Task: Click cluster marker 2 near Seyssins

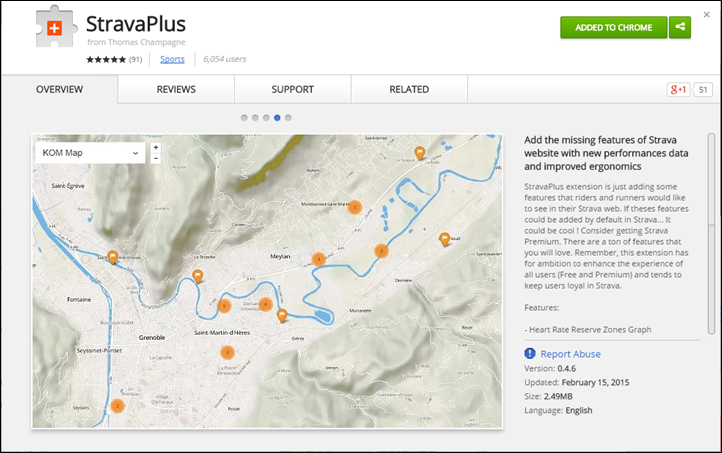Action: coord(117,406)
